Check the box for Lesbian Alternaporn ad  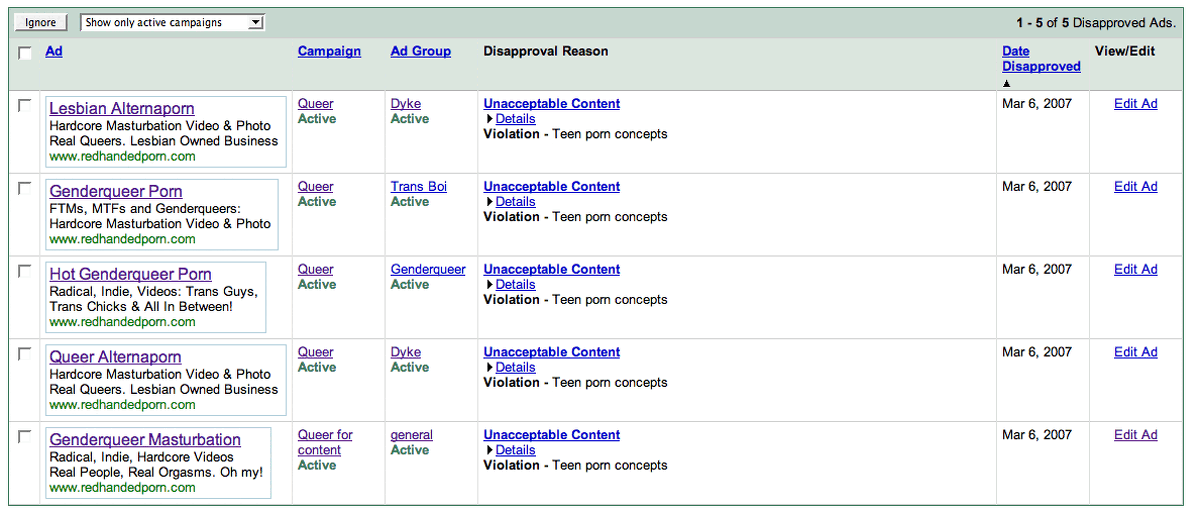pos(25,105)
